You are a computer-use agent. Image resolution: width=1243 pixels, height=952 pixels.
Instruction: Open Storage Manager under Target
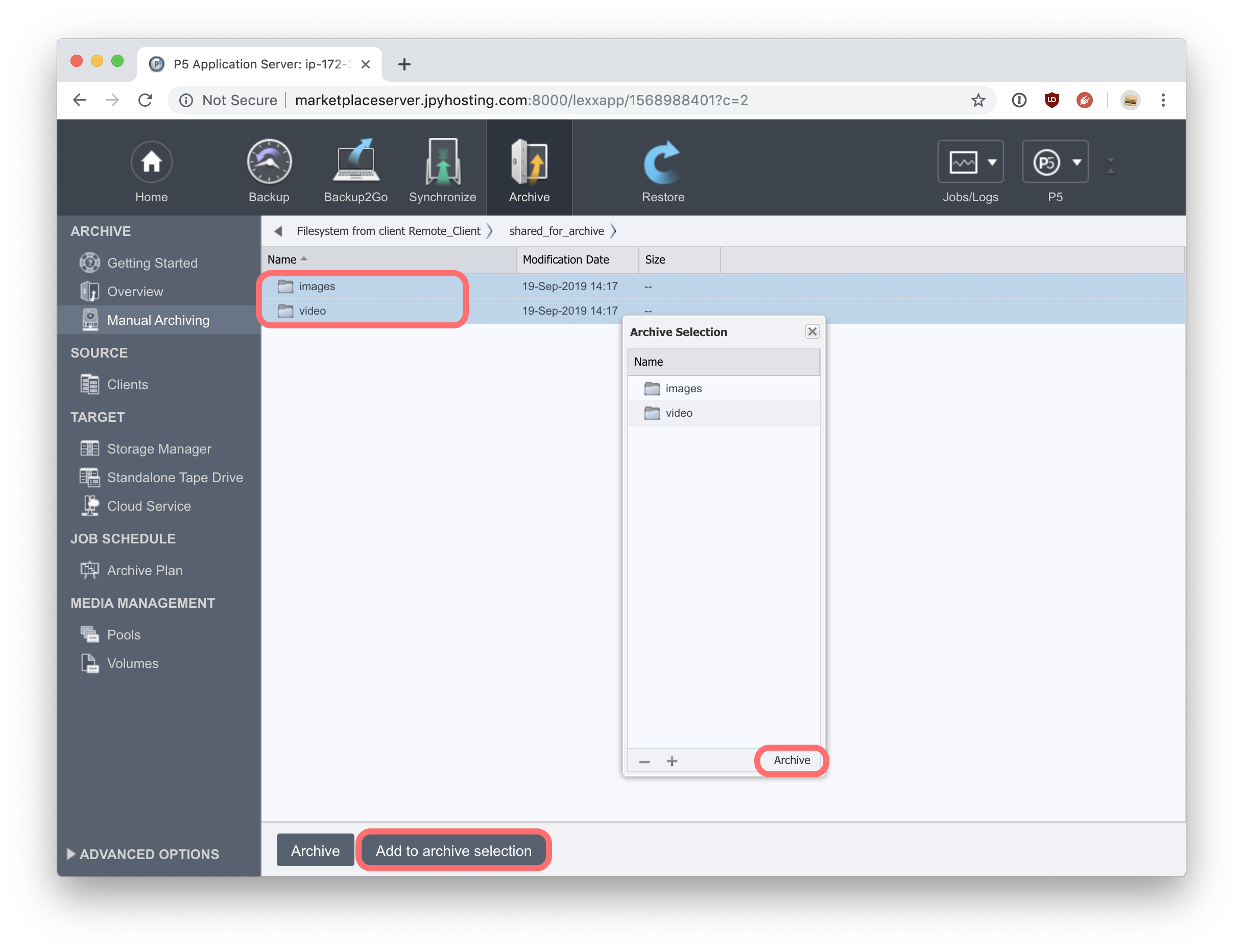tap(159, 449)
